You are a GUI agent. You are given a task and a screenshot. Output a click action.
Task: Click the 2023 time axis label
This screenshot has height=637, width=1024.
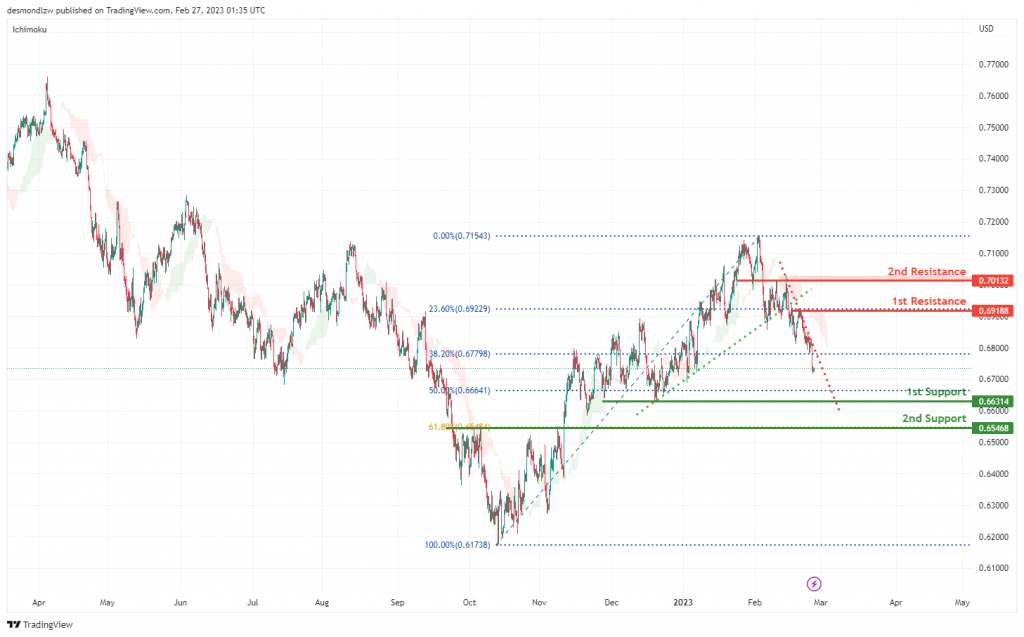(683, 602)
